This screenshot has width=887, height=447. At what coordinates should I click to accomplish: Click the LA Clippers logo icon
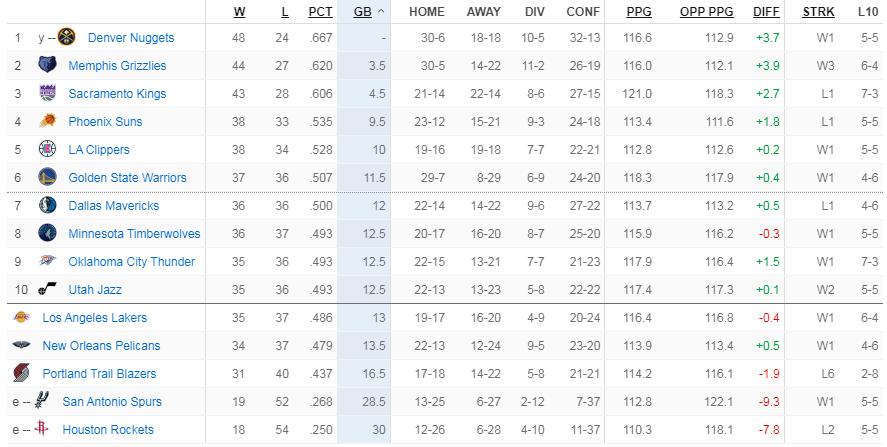48,150
